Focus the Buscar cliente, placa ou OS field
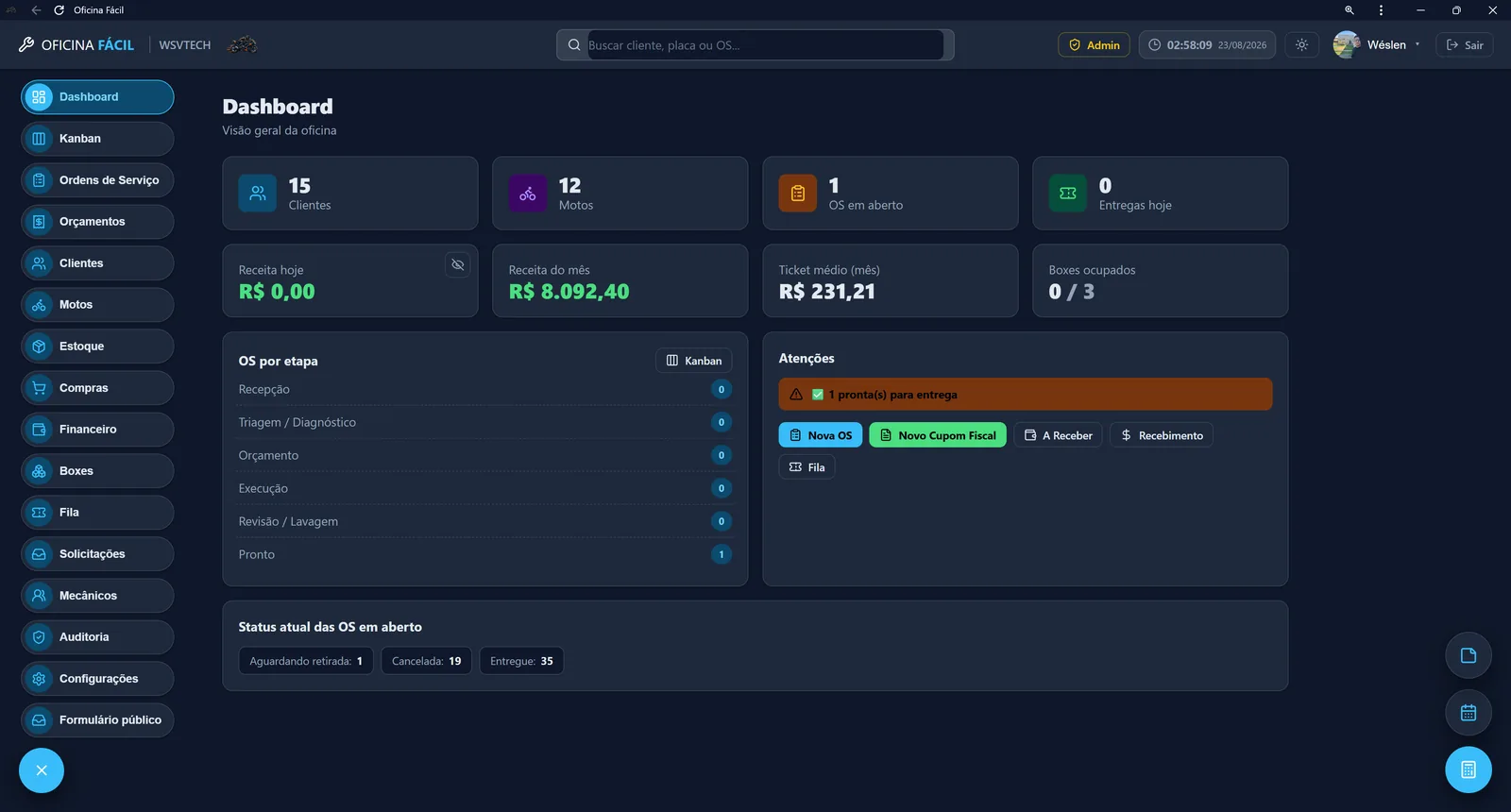Screen dimensions: 1511x812 click(x=765, y=45)
